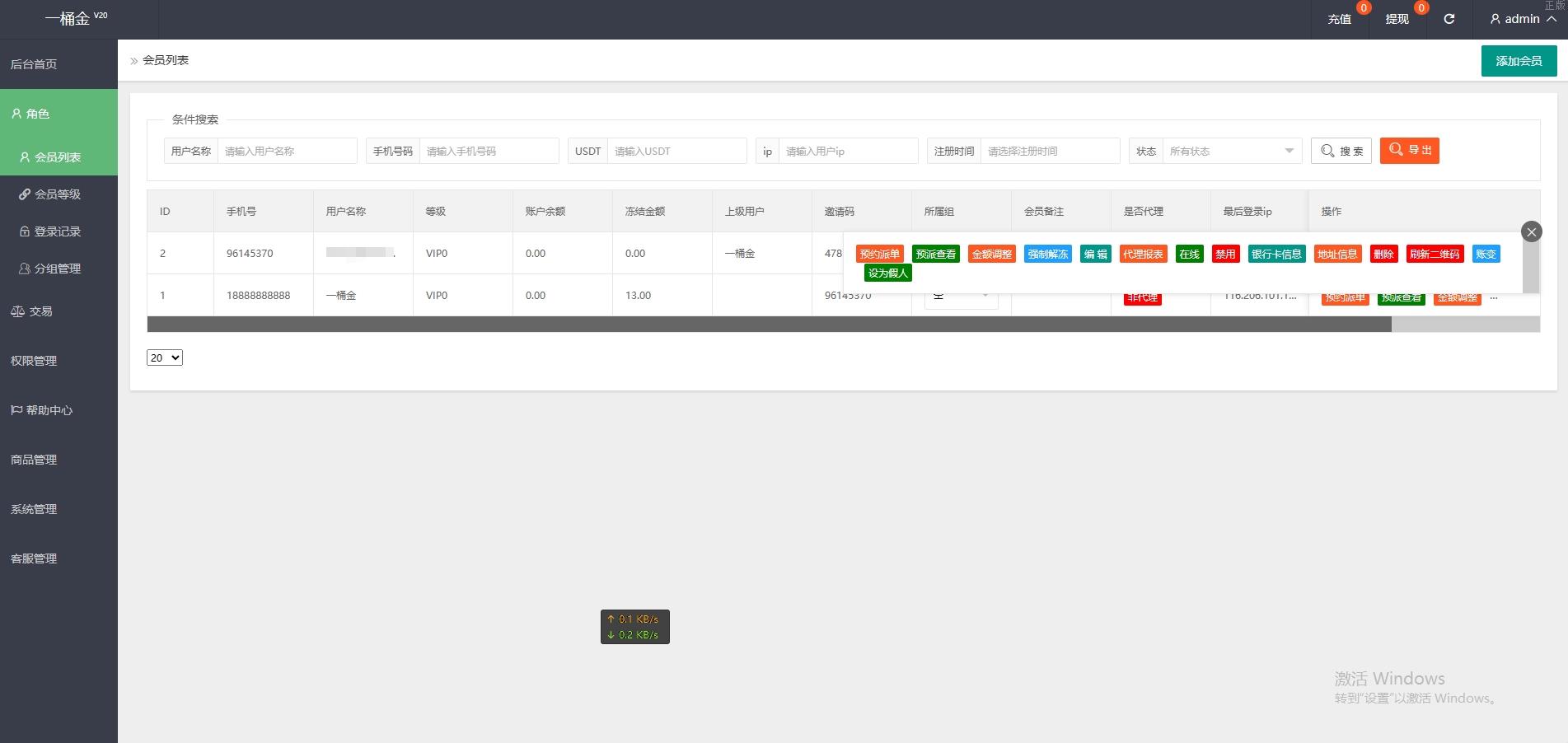This screenshot has height=743, width=1568.
Task: Open the page size dropdown showing 20
Action: coord(164,357)
